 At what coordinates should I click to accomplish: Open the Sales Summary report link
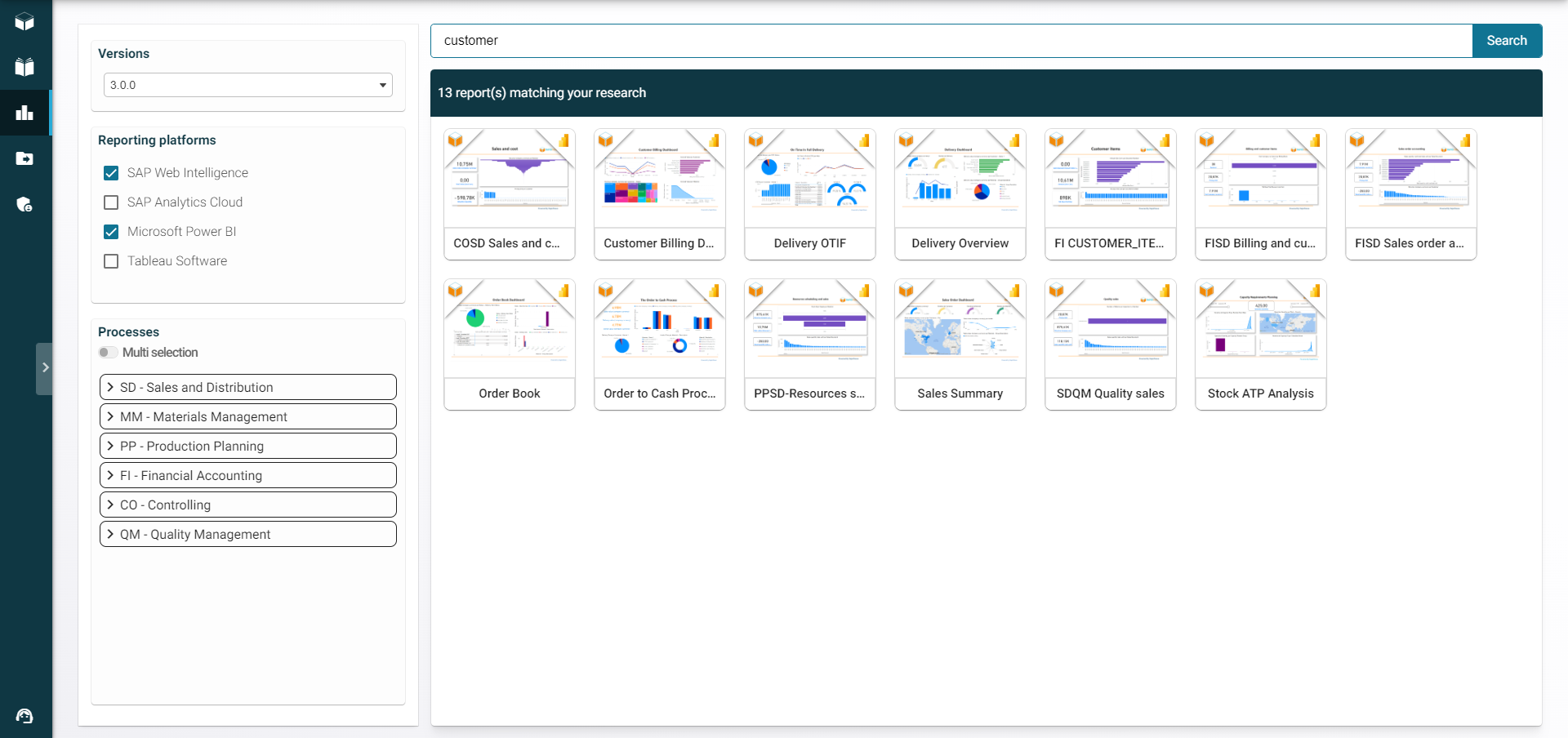[x=960, y=393]
